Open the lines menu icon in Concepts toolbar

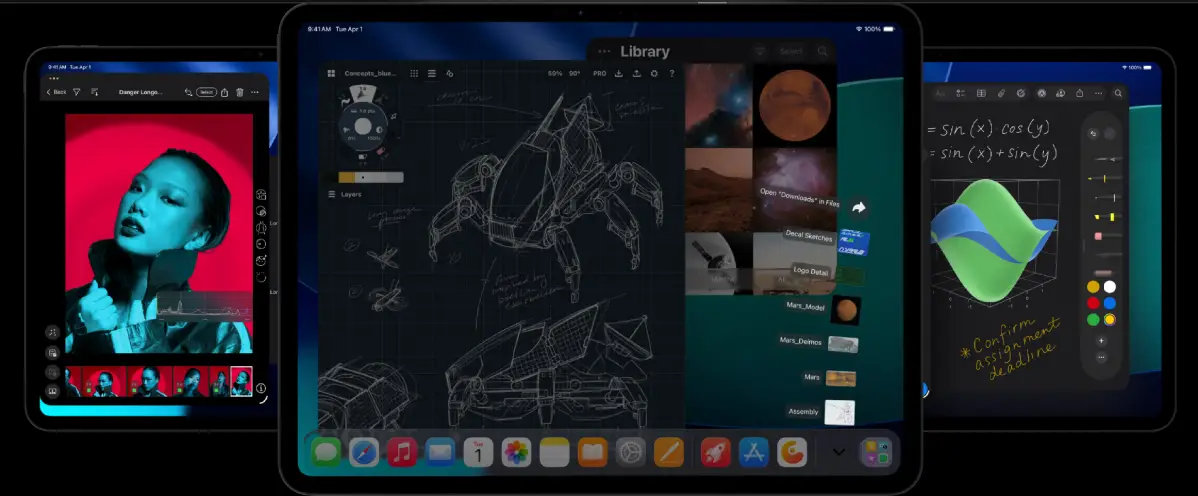point(432,73)
